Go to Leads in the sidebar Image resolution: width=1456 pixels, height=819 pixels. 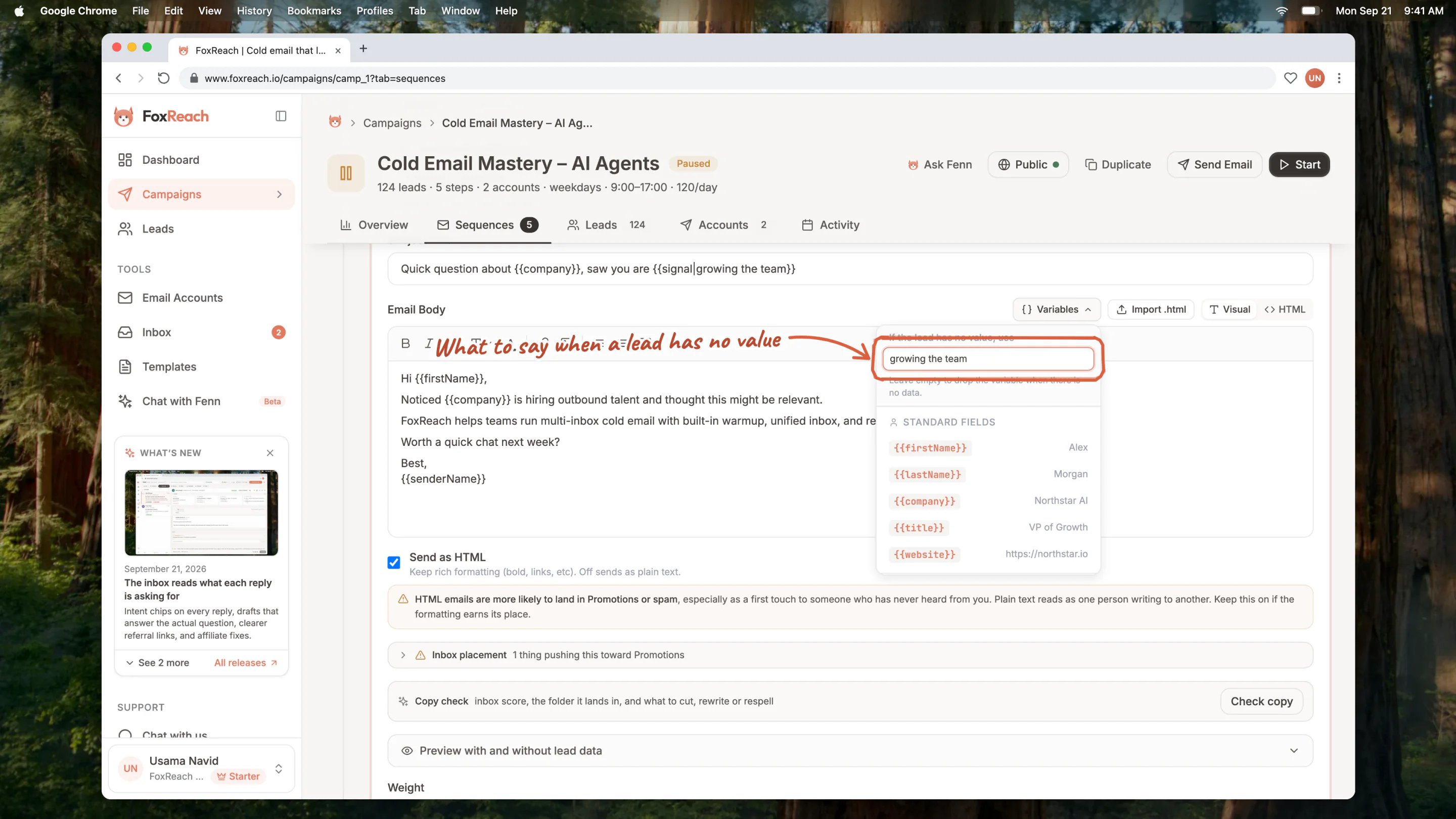(201, 229)
